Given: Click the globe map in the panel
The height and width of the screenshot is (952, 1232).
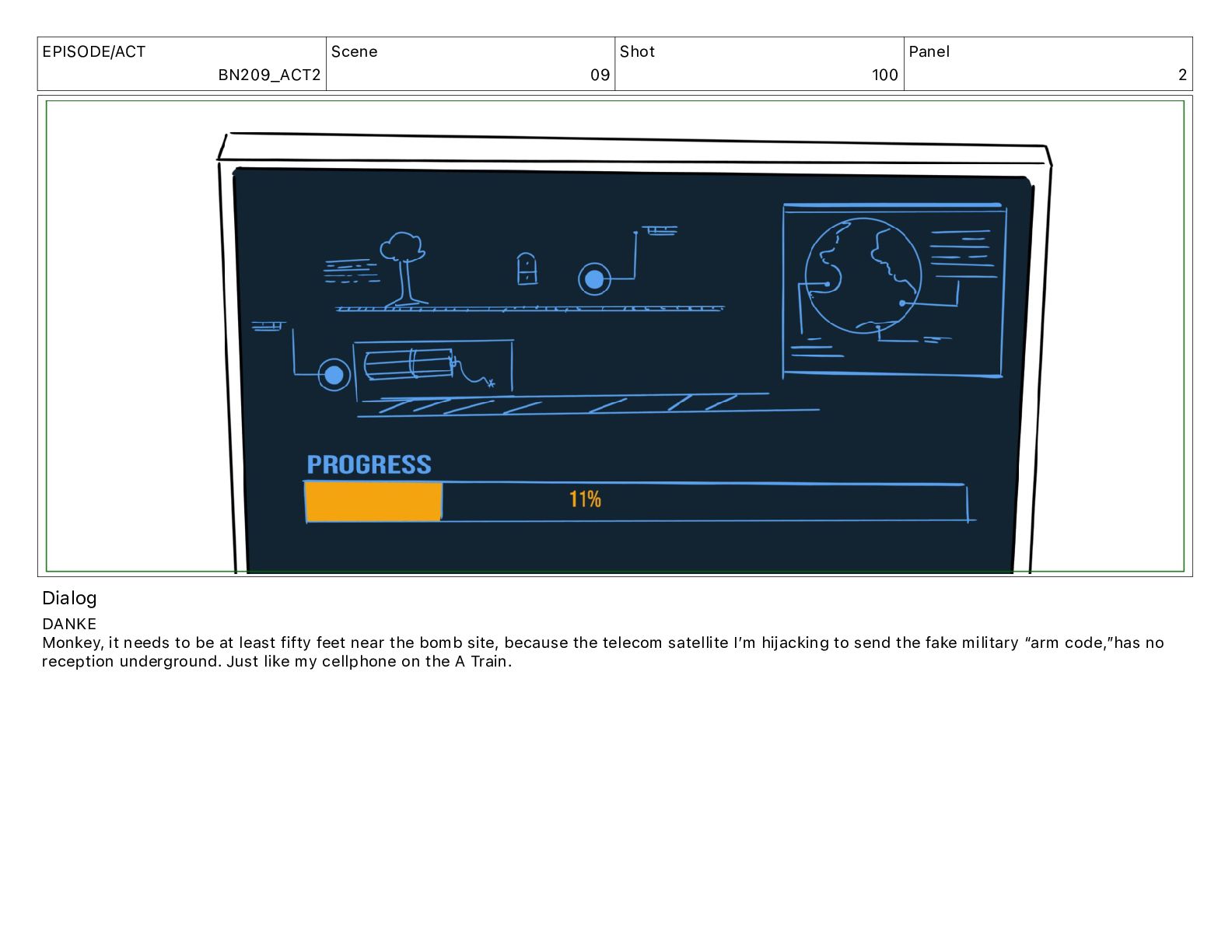Looking at the screenshot, I should tap(863, 275).
